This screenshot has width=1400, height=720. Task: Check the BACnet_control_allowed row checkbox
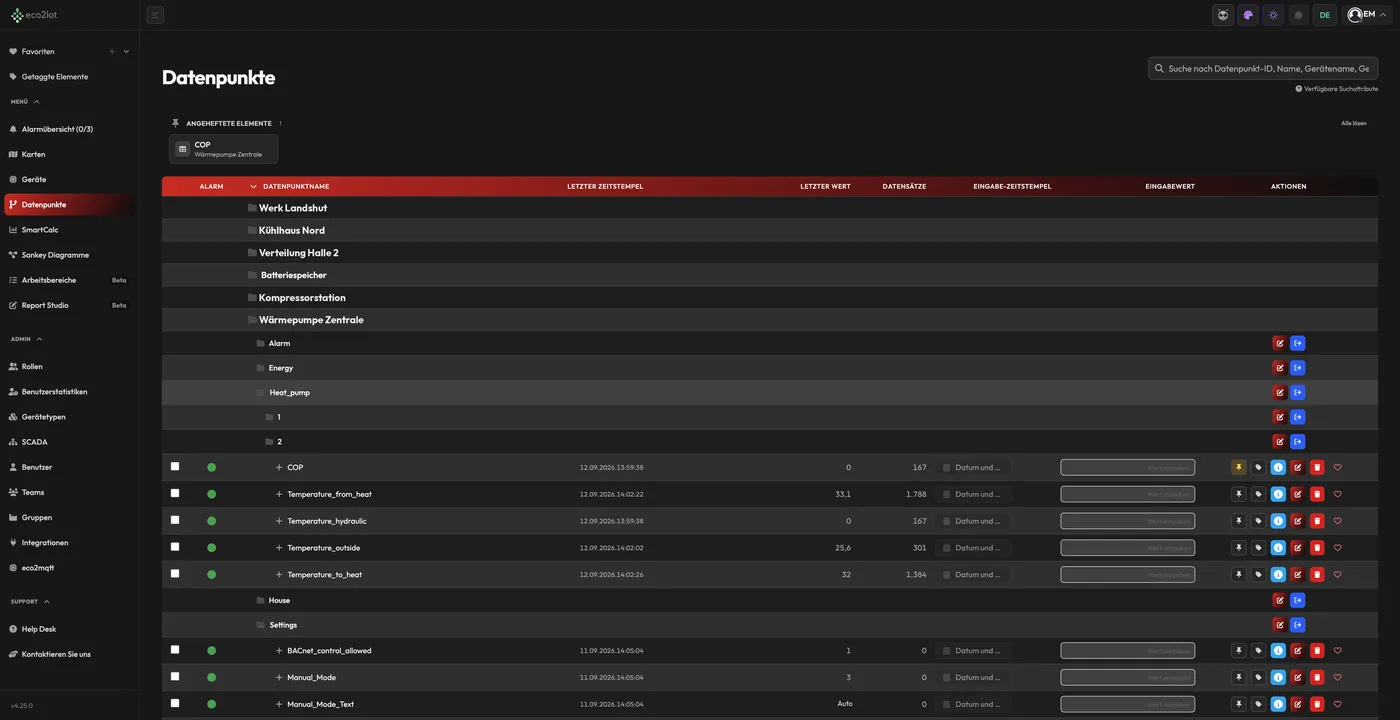pos(175,650)
